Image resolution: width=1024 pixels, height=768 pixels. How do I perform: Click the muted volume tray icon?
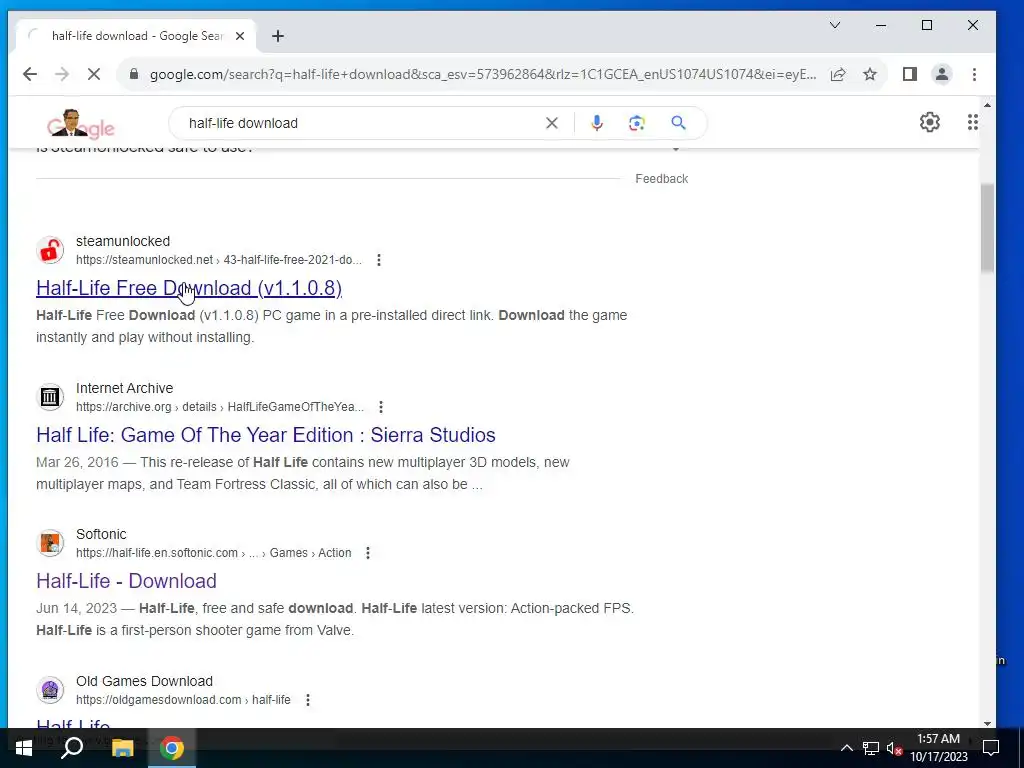point(895,748)
